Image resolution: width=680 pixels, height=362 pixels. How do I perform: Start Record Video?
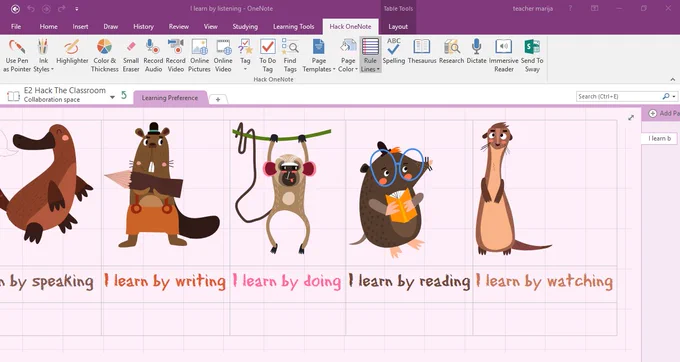(176, 56)
